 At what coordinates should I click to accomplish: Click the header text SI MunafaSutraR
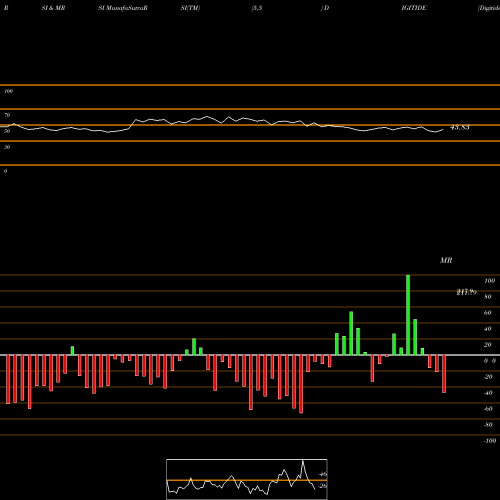click(123, 8)
